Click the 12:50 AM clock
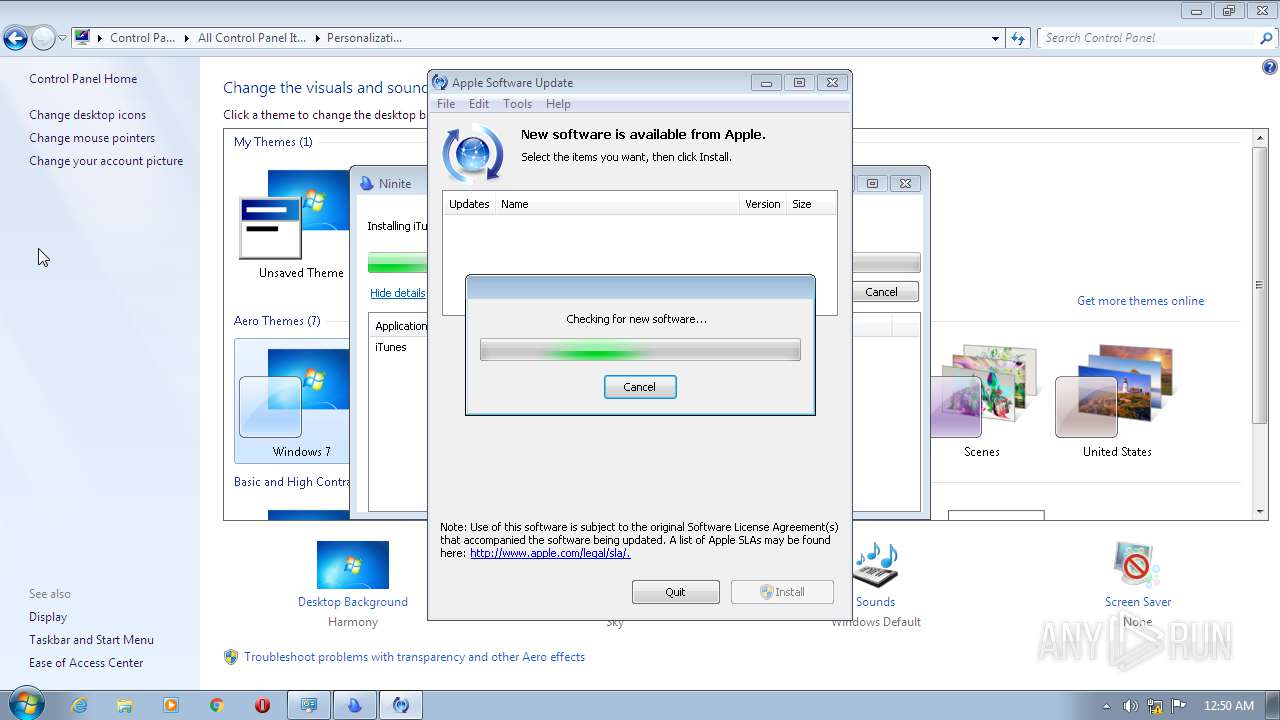Viewport: 1280px width, 720px height. click(x=1229, y=706)
